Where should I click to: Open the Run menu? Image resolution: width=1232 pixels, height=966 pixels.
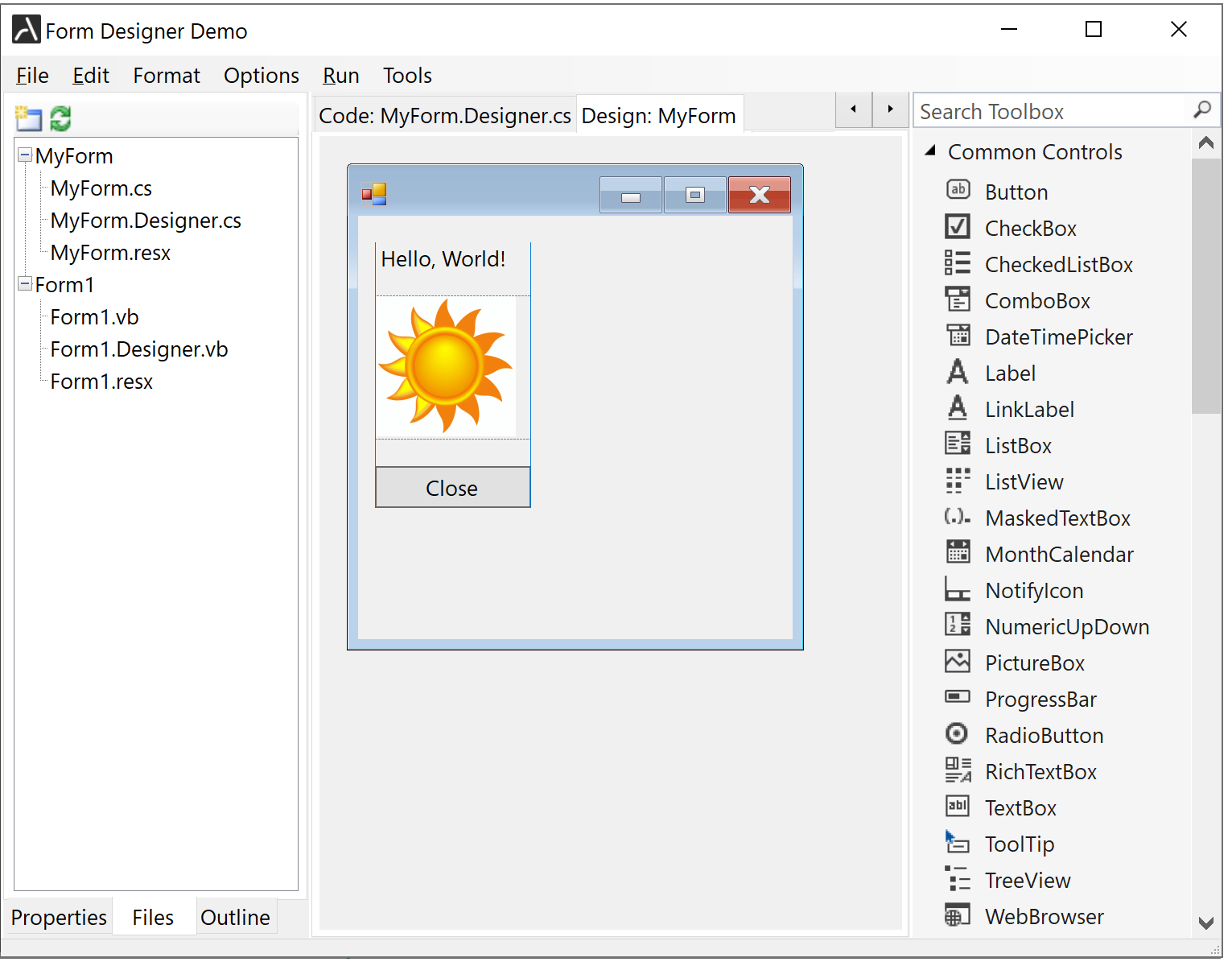click(x=340, y=75)
